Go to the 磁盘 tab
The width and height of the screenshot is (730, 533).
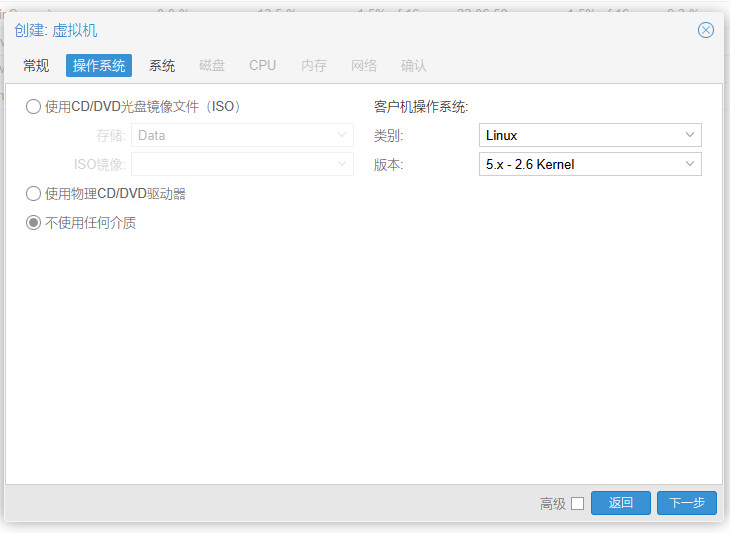(212, 66)
